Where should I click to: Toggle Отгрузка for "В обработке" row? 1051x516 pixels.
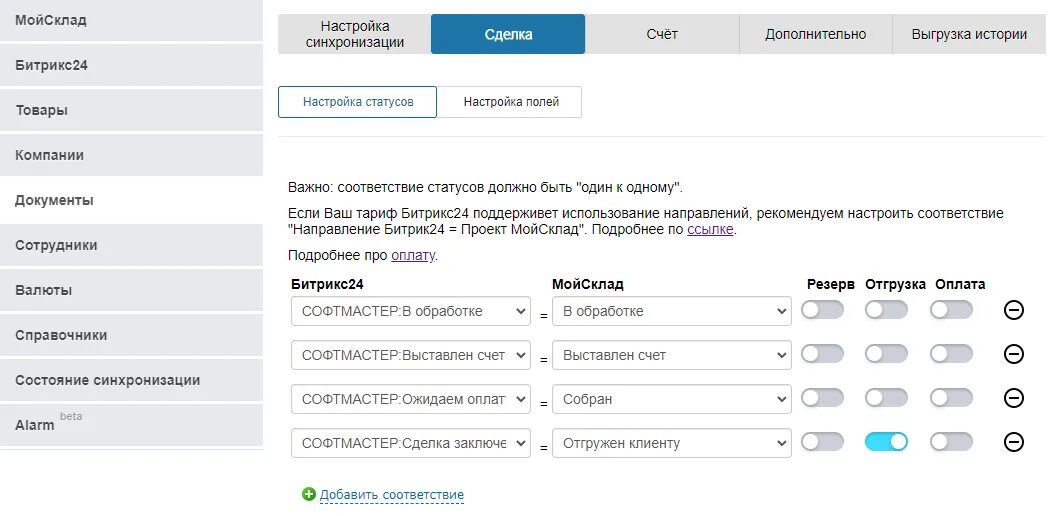(886, 310)
